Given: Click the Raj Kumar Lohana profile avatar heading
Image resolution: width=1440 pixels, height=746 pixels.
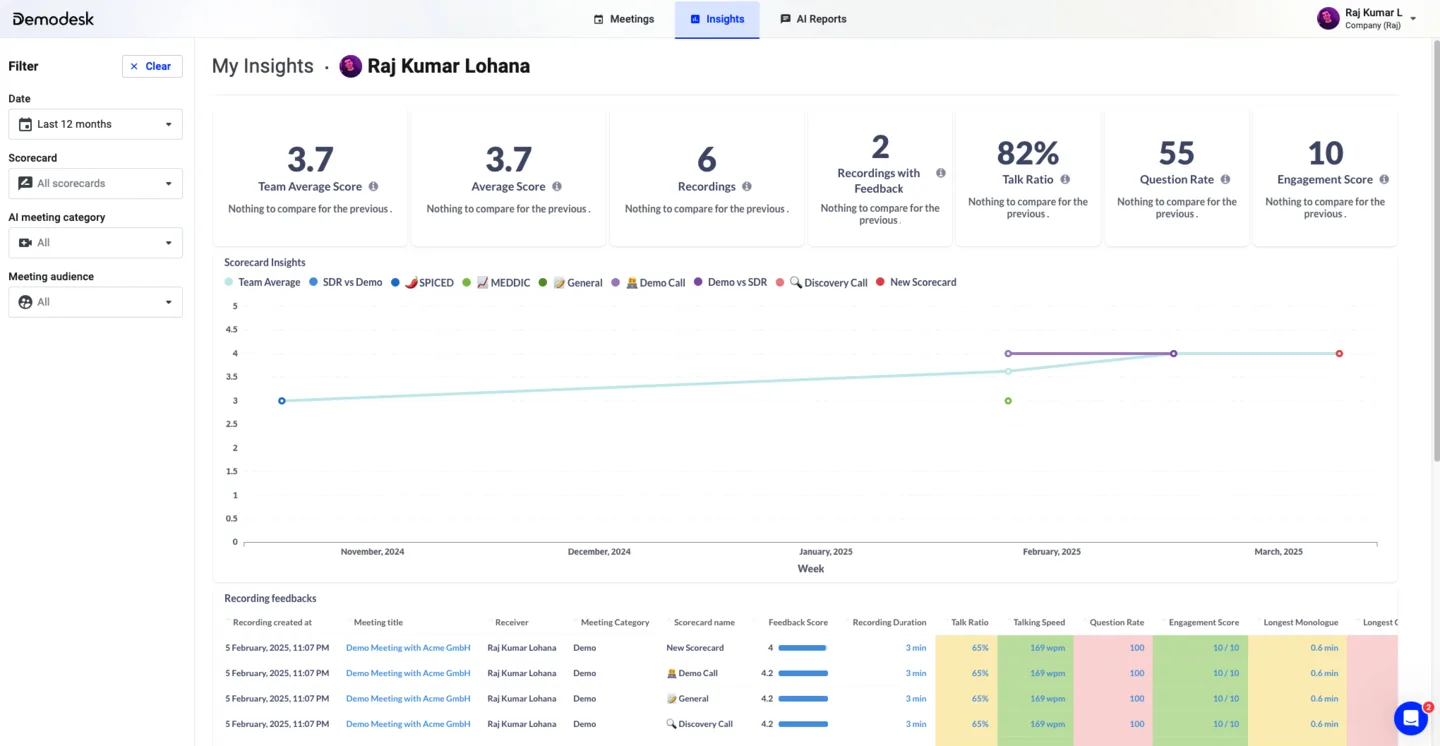Looking at the screenshot, I should click(x=350, y=66).
